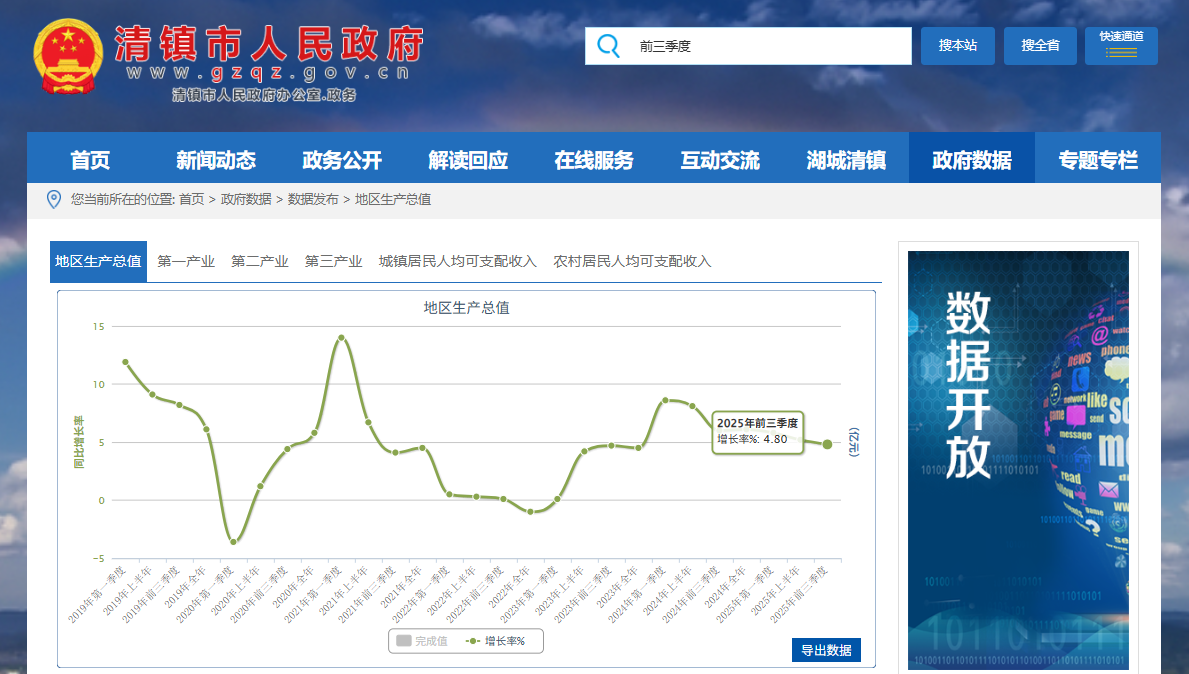
Task: Open the 数据开放 banner image
Action: click(1018, 460)
